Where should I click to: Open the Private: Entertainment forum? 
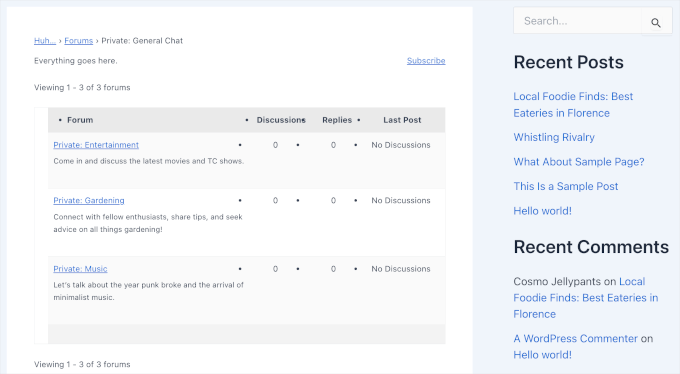click(x=96, y=145)
